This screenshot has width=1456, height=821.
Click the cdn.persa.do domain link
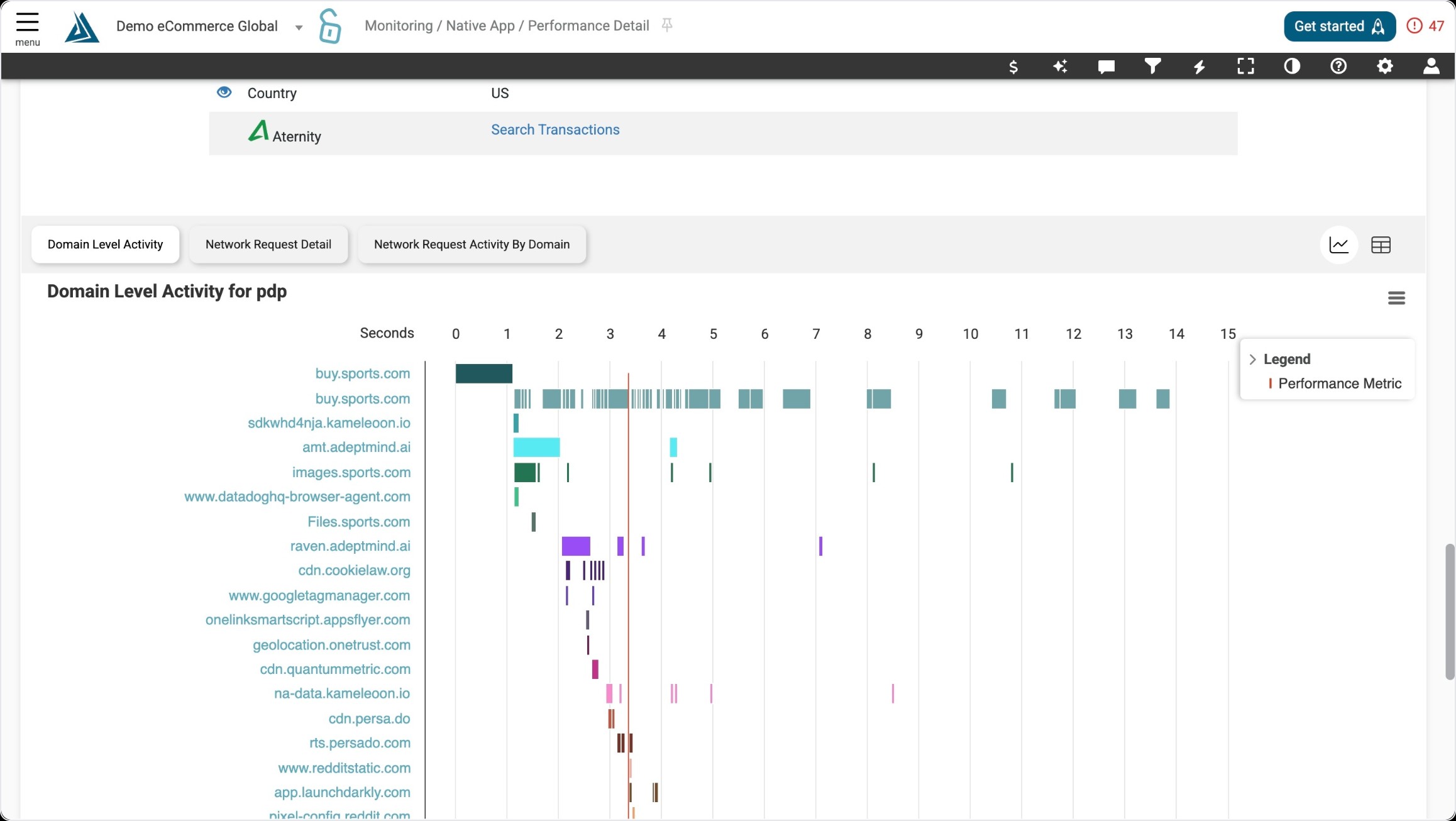tap(370, 719)
